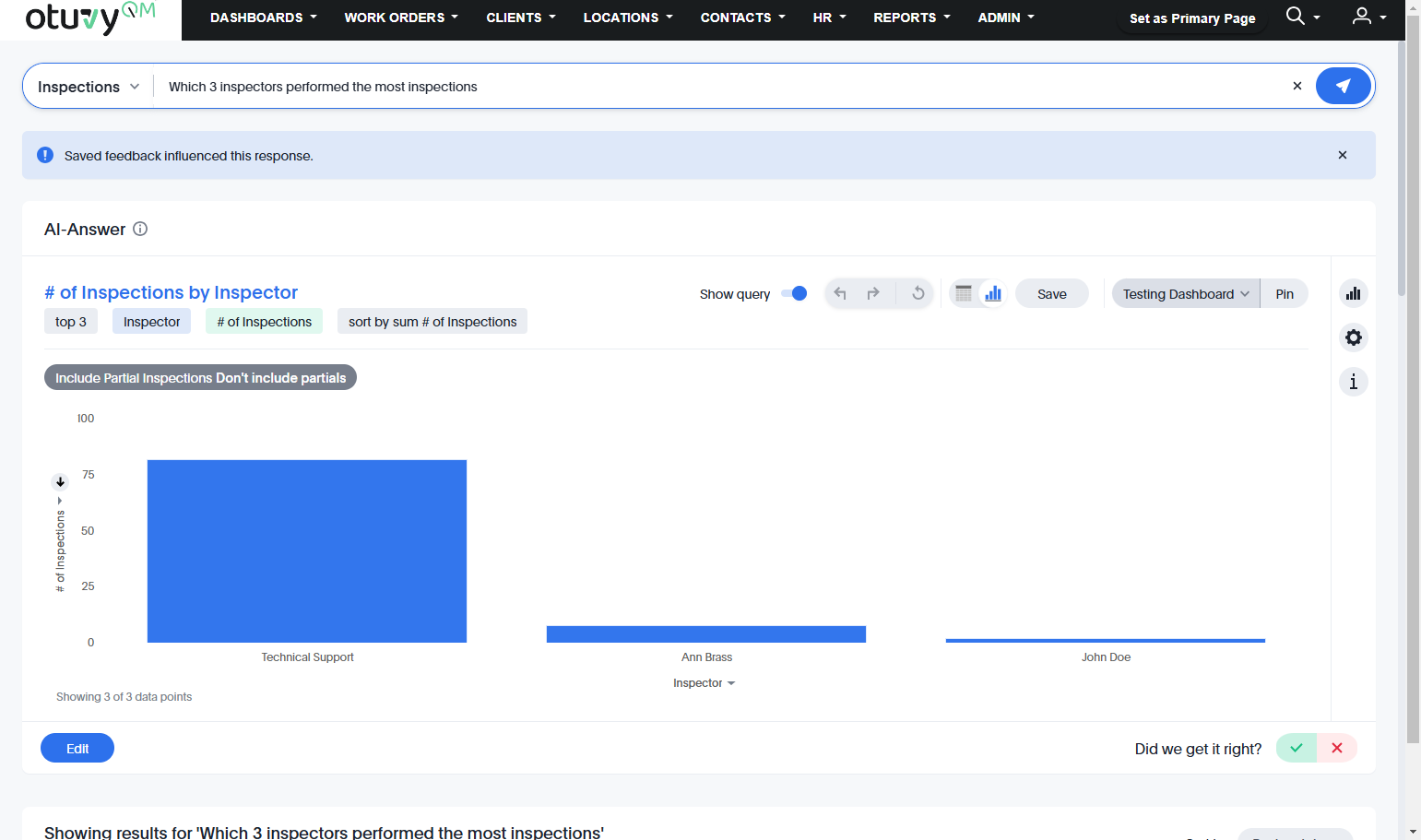Open the user profile icon
The height and width of the screenshot is (840, 1421).
point(1361,16)
